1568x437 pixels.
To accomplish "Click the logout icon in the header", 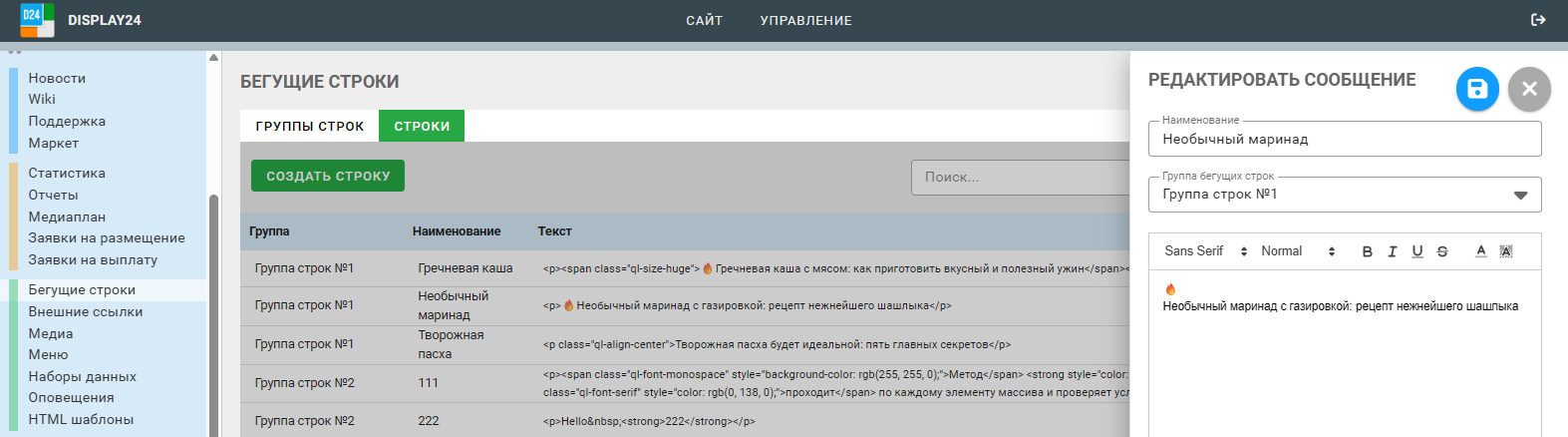I will point(1537,20).
